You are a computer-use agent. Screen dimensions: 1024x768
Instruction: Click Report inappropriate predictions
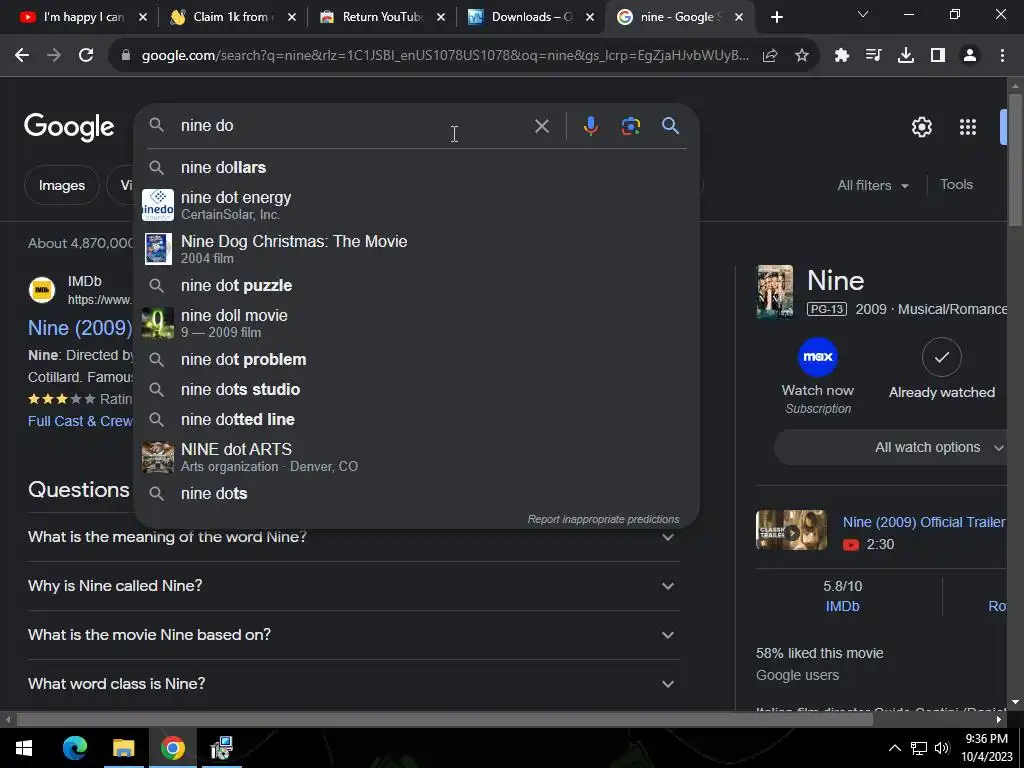pos(603,519)
